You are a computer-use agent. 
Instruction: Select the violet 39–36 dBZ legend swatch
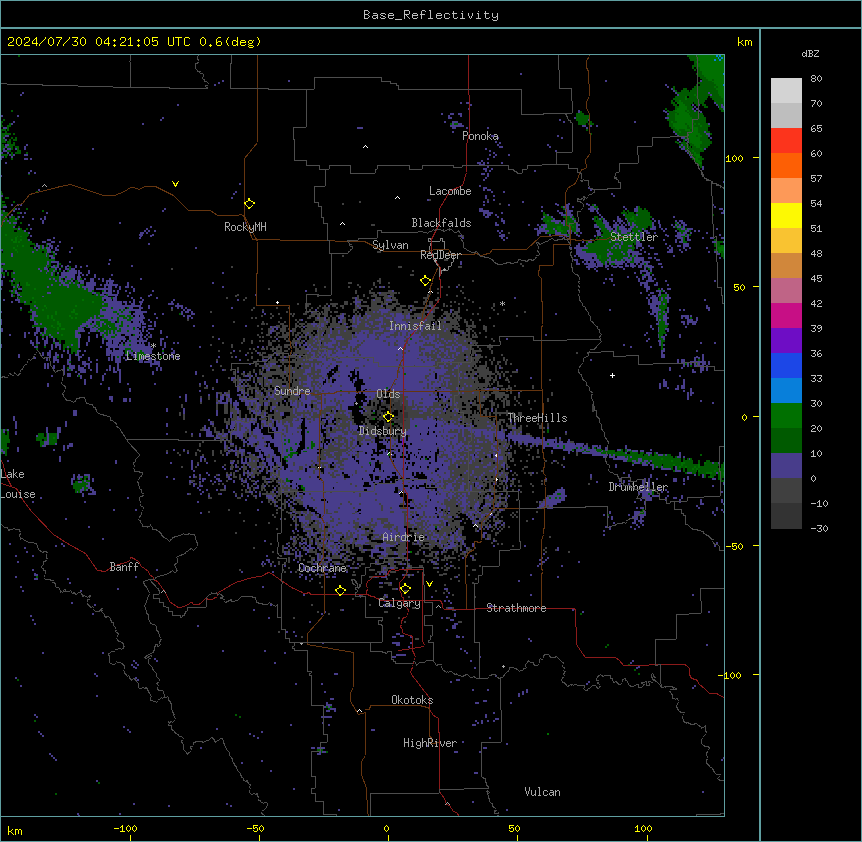(786, 341)
